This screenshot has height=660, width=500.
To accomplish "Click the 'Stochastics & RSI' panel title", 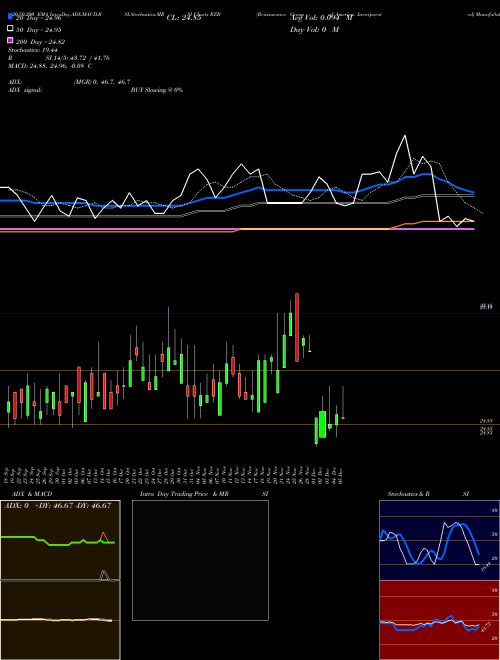I will (x=428, y=494).
